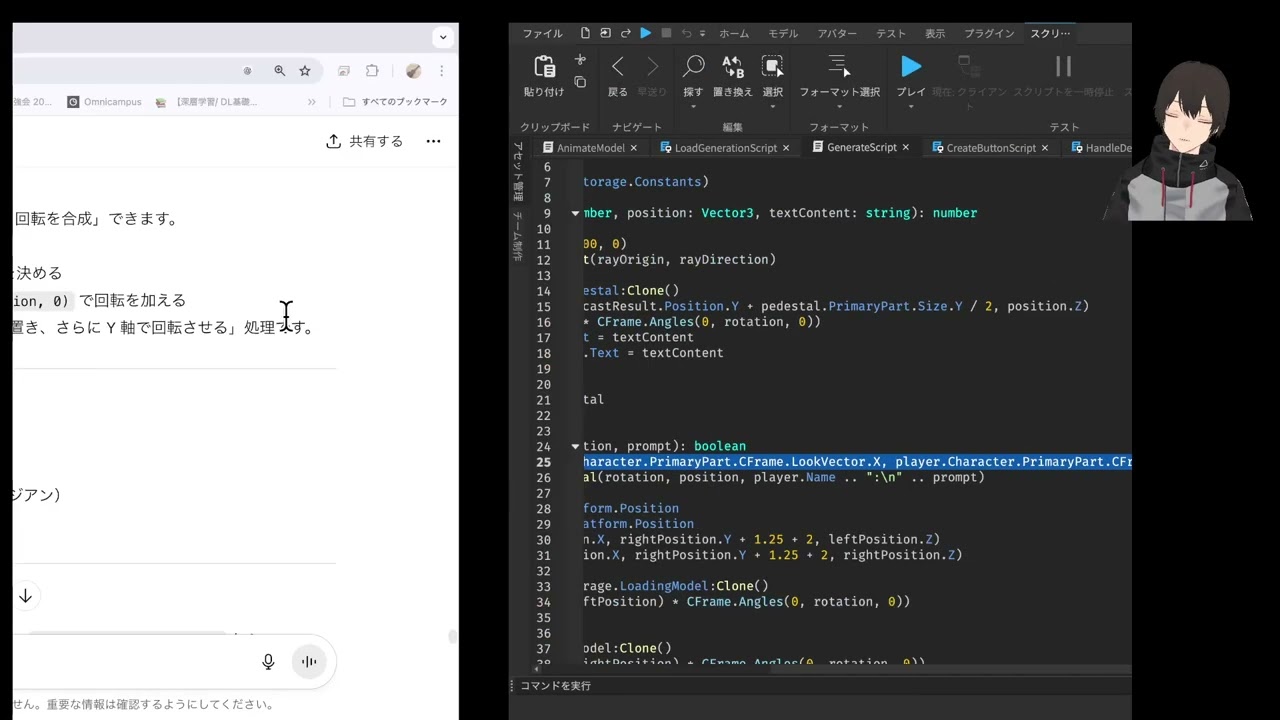Screen dimensions: 1280x720
Task: Open the すべてのブックマーク folder
Action: pos(395,102)
